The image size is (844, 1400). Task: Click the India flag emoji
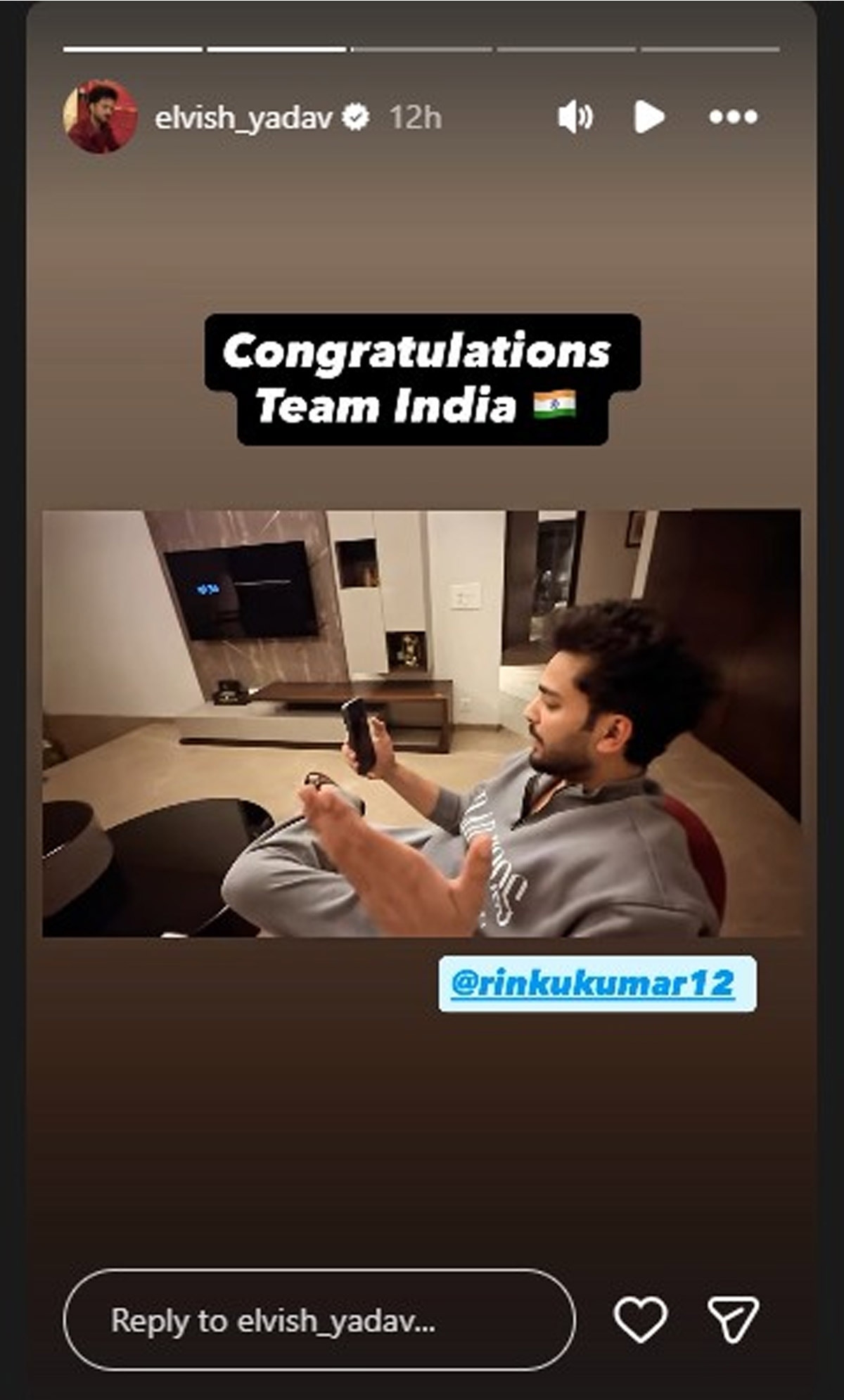pos(554,406)
